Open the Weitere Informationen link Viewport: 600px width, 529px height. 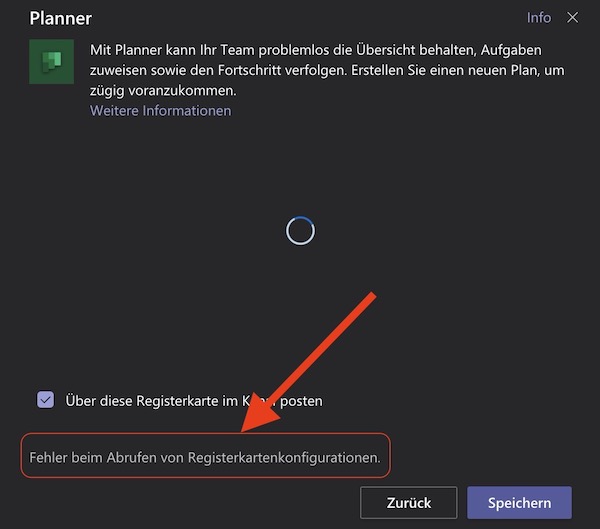coord(160,111)
